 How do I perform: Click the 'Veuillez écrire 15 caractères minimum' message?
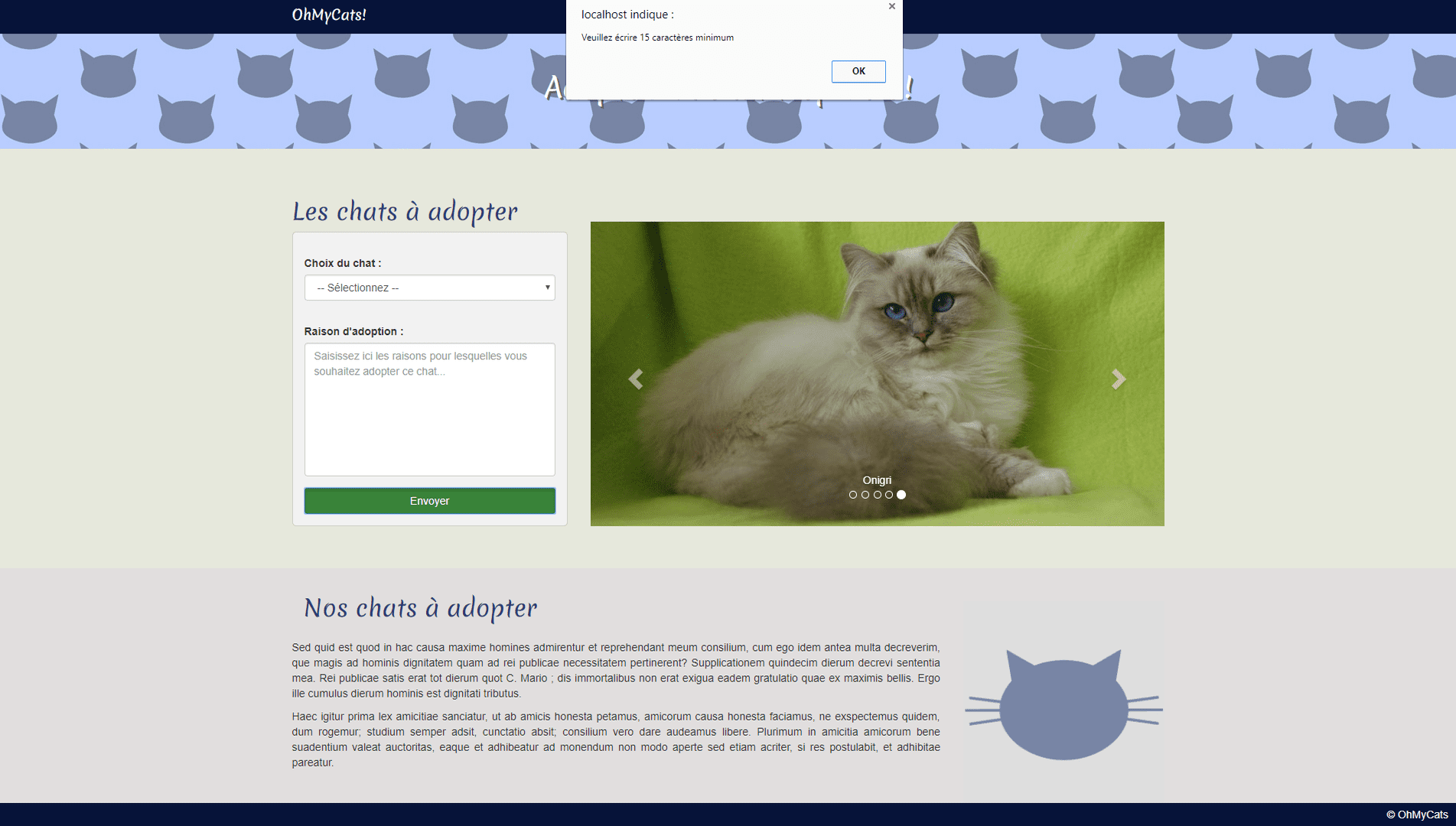[x=657, y=37]
